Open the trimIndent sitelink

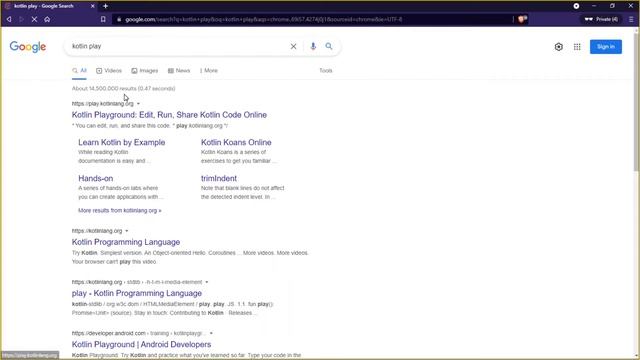click(219, 178)
